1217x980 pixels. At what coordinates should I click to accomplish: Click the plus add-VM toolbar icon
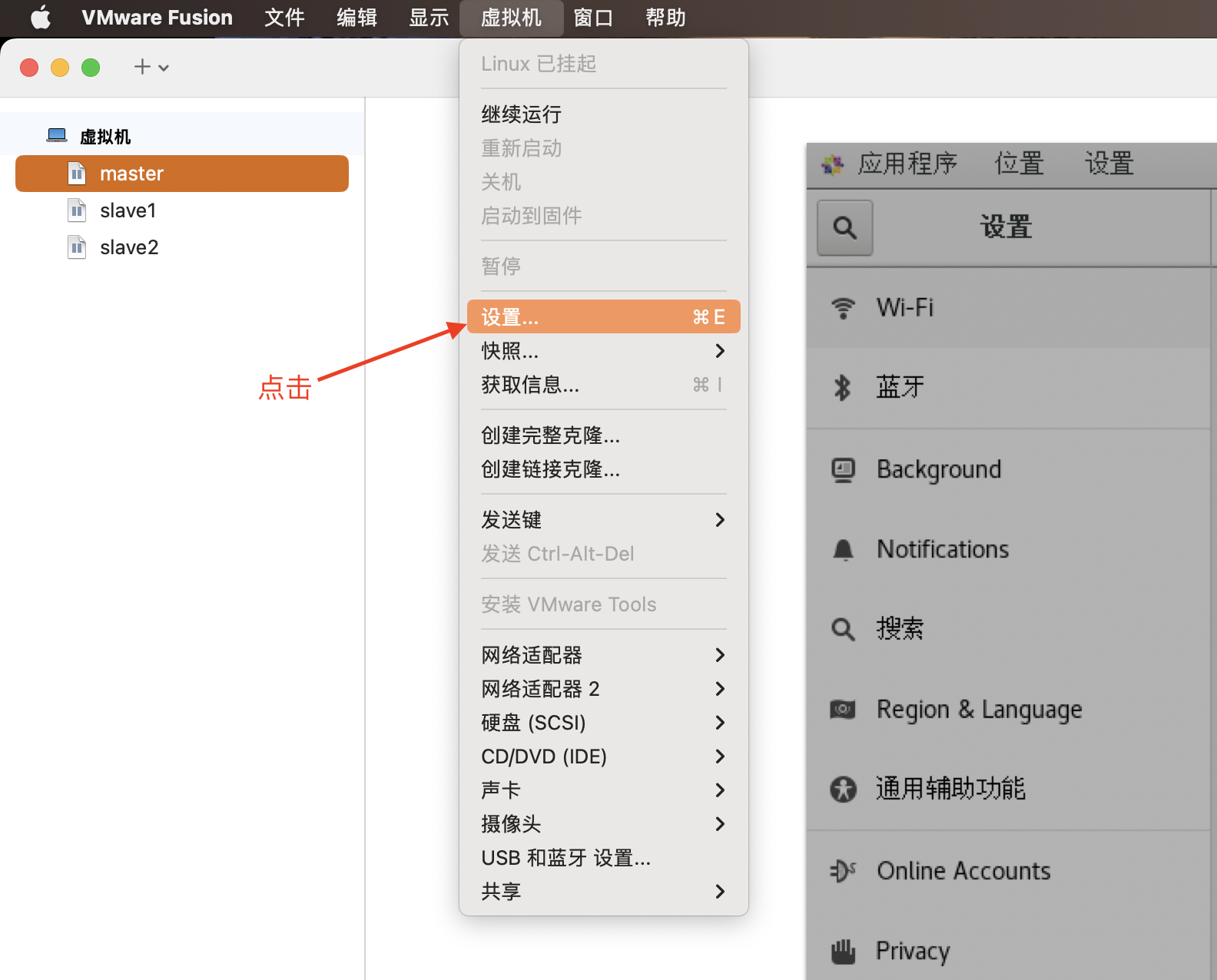(x=142, y=67)
